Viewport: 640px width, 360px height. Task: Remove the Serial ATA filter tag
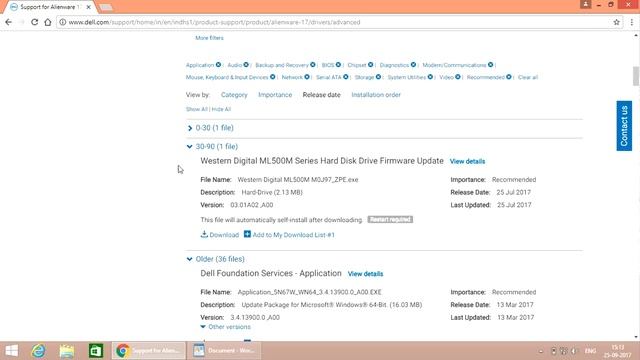click(346, 77)
